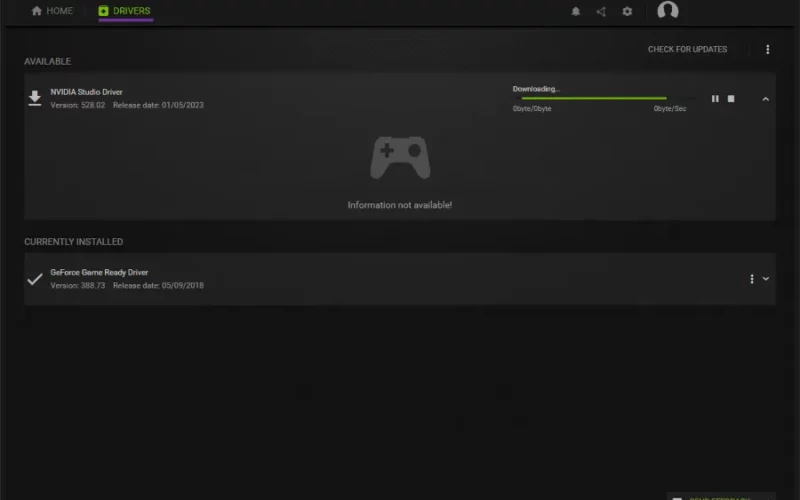Stop the driver download
The height and width of the screenshot is (500, 800).
click(731, 98)
